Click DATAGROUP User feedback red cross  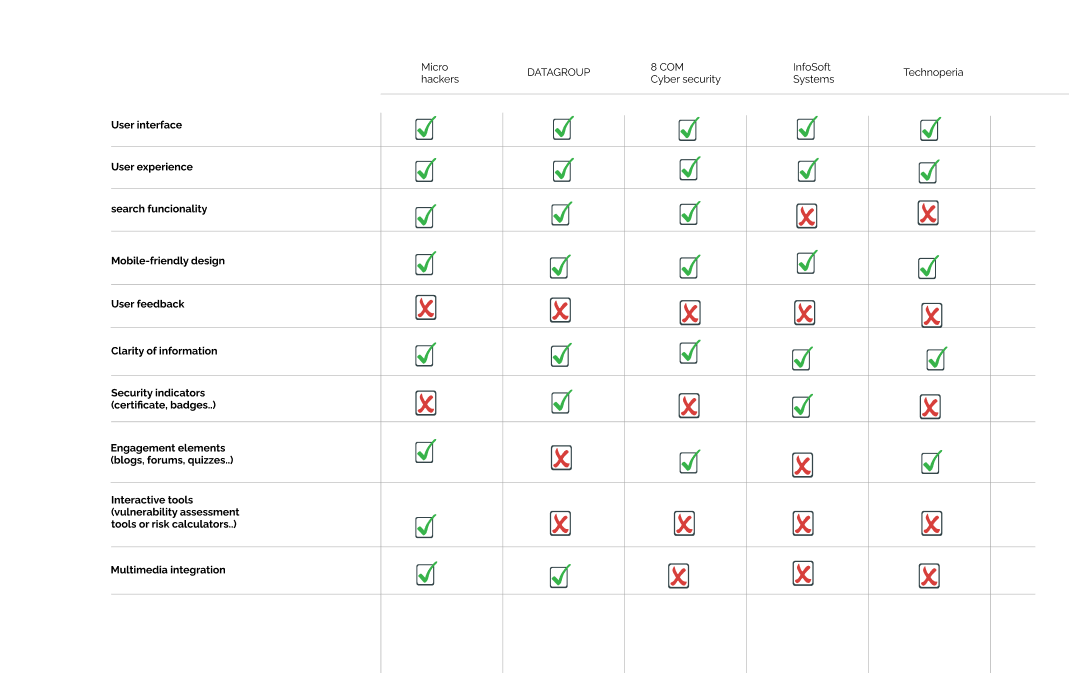pos(560,310)
